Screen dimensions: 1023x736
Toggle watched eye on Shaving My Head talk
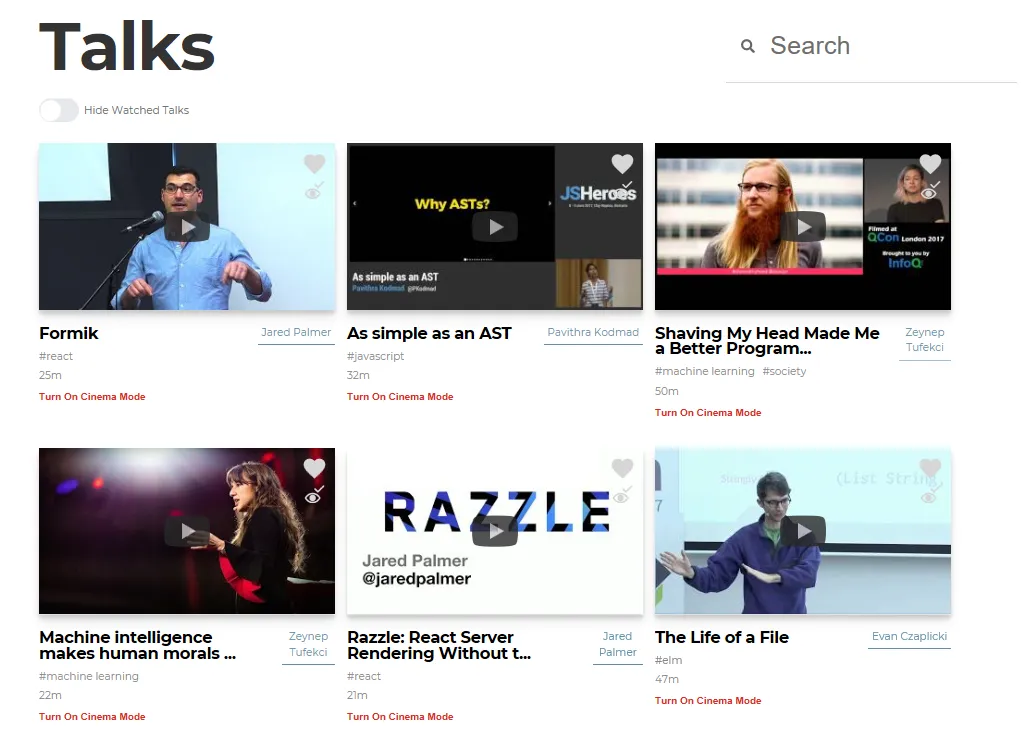point(930,192)
